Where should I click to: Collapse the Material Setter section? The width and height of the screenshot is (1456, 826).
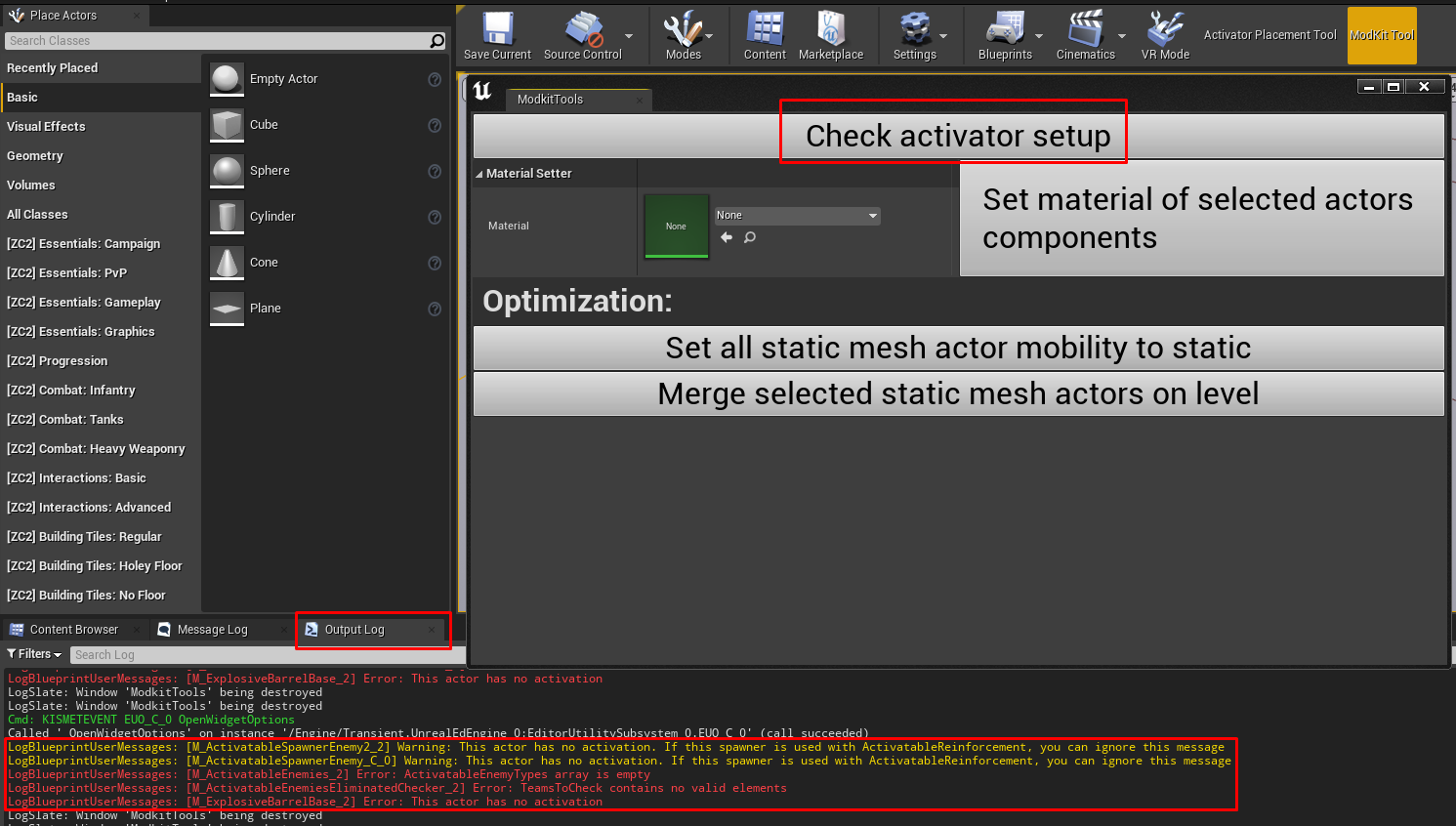(x=479, y=174)
